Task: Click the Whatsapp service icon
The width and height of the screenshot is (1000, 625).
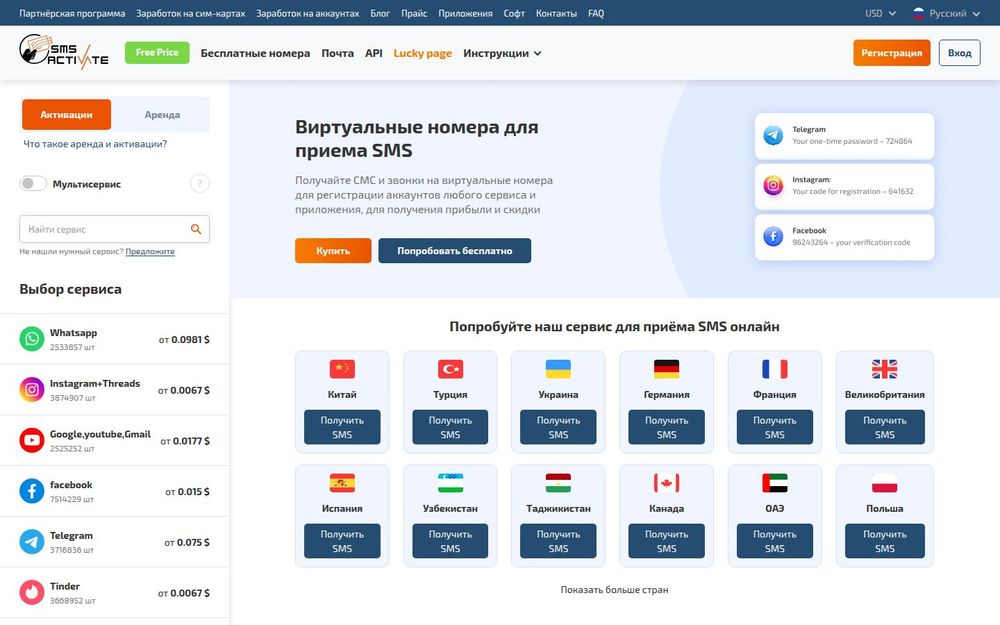Action: pyautogui.click(x=31, y=339)
